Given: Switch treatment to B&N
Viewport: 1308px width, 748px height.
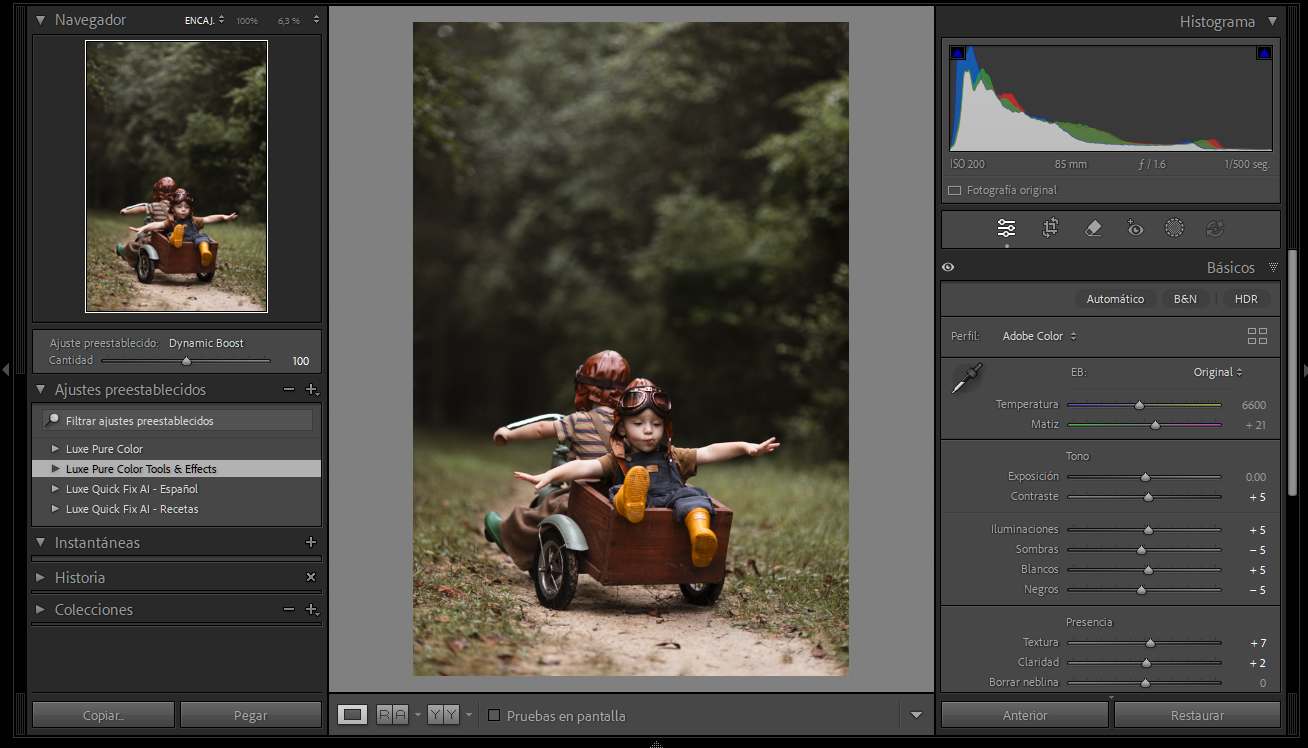Looking at the screenshot, I should tap(1184, 299).
